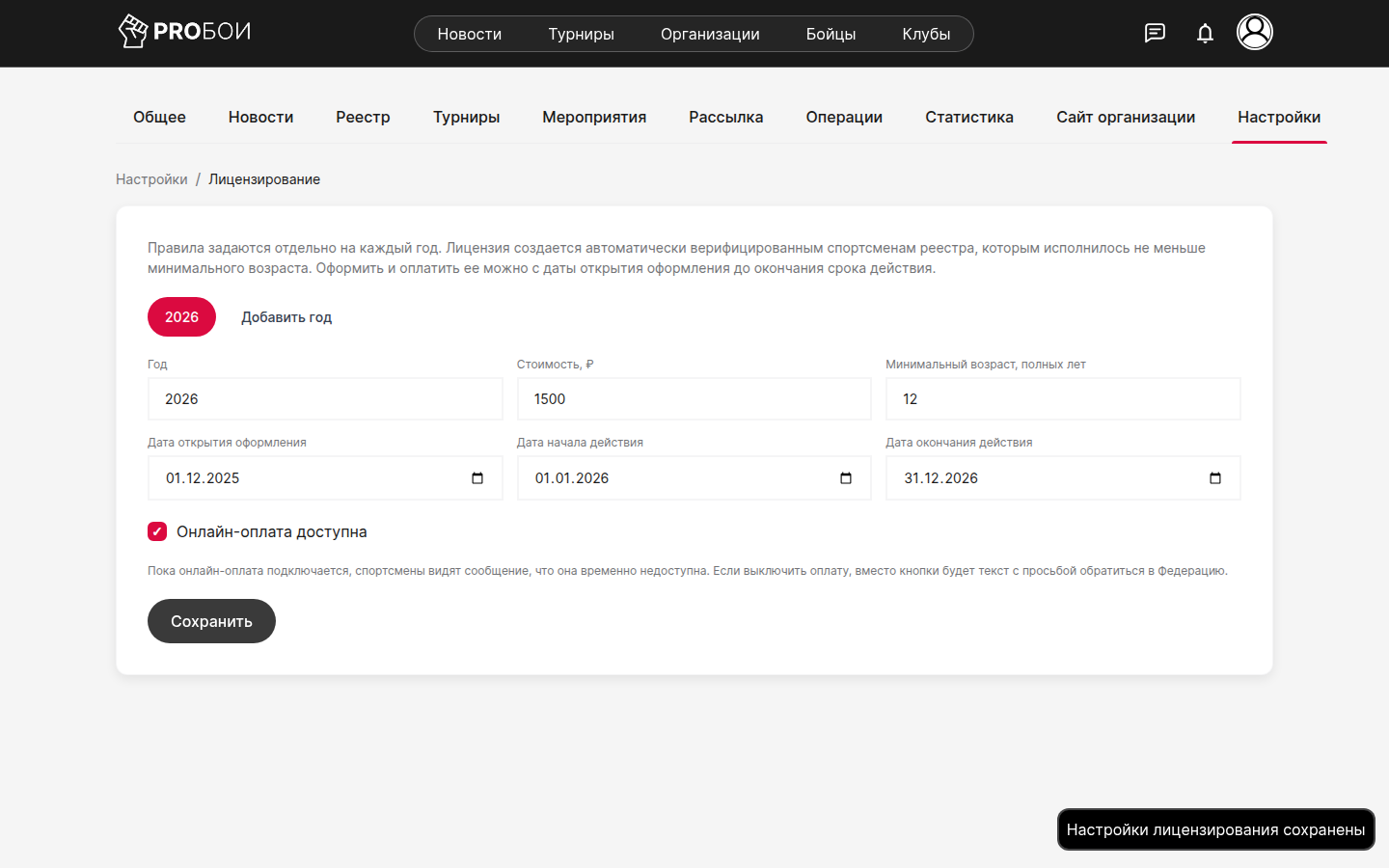Open the messages chat icon

click(1155, 33)
